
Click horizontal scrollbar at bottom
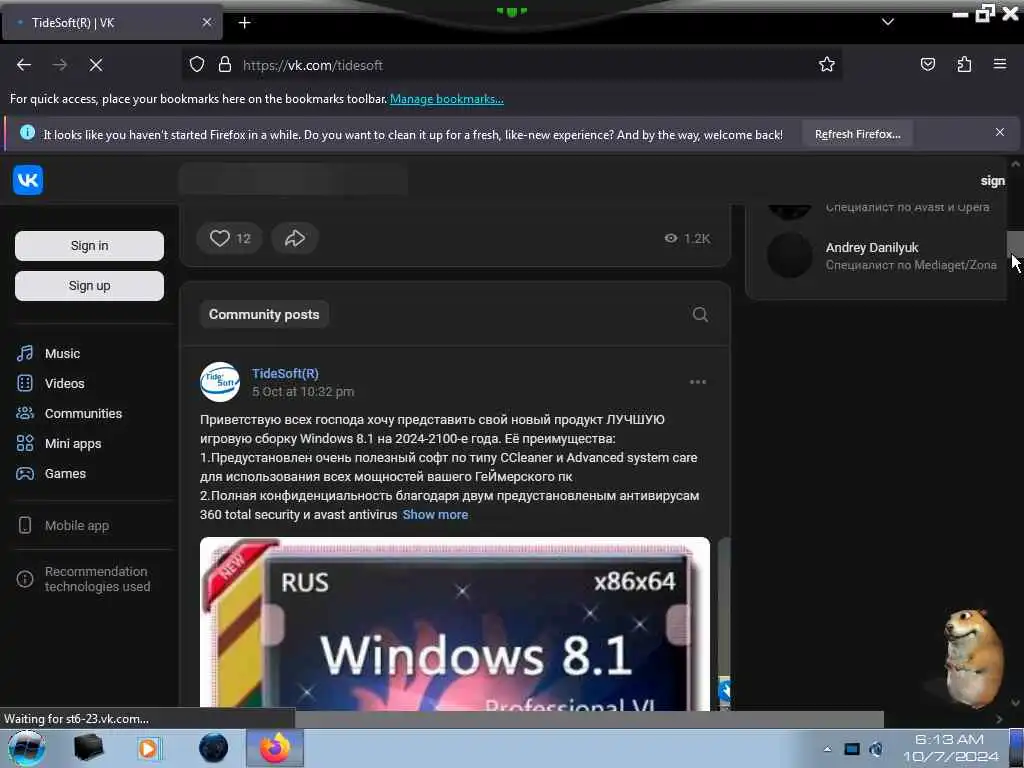(589, 719)
